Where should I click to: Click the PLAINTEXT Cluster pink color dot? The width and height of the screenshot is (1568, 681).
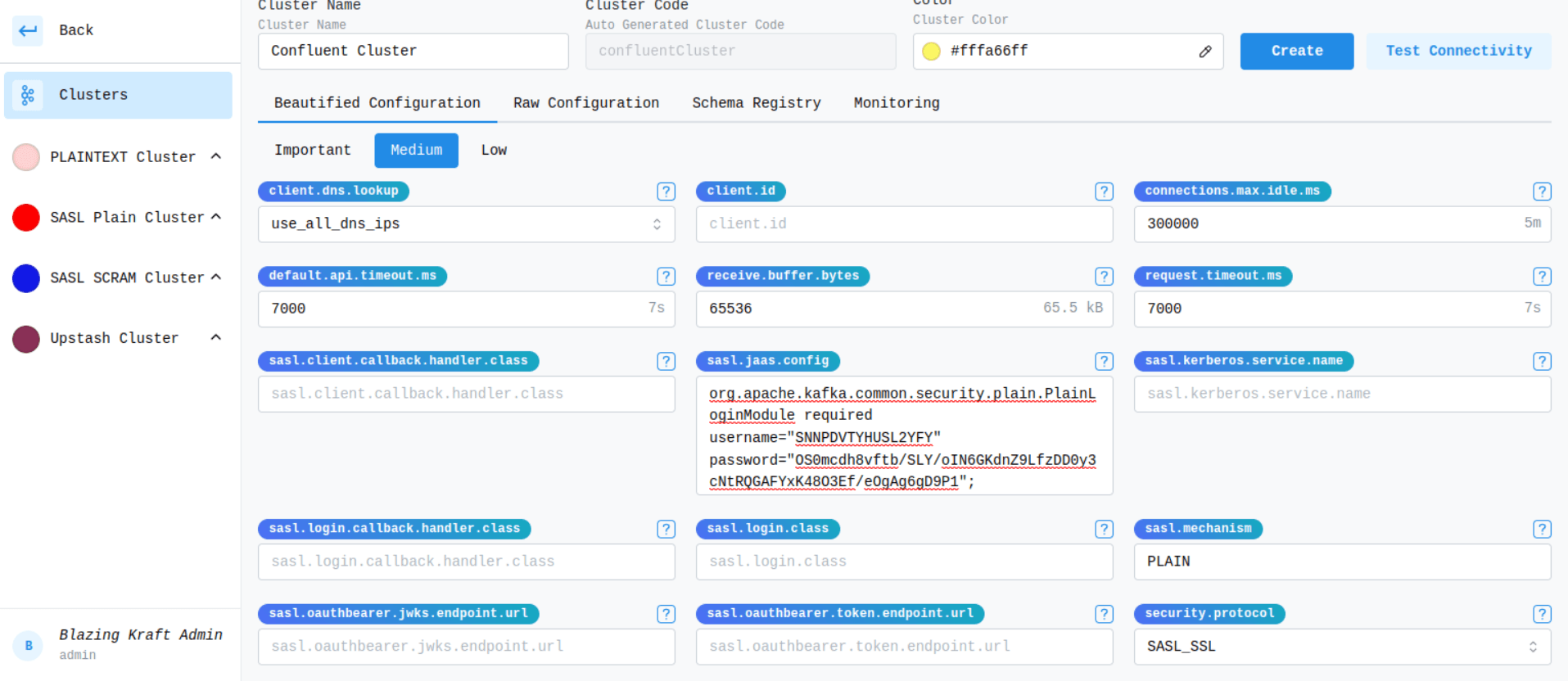click(x=26, y=157)
